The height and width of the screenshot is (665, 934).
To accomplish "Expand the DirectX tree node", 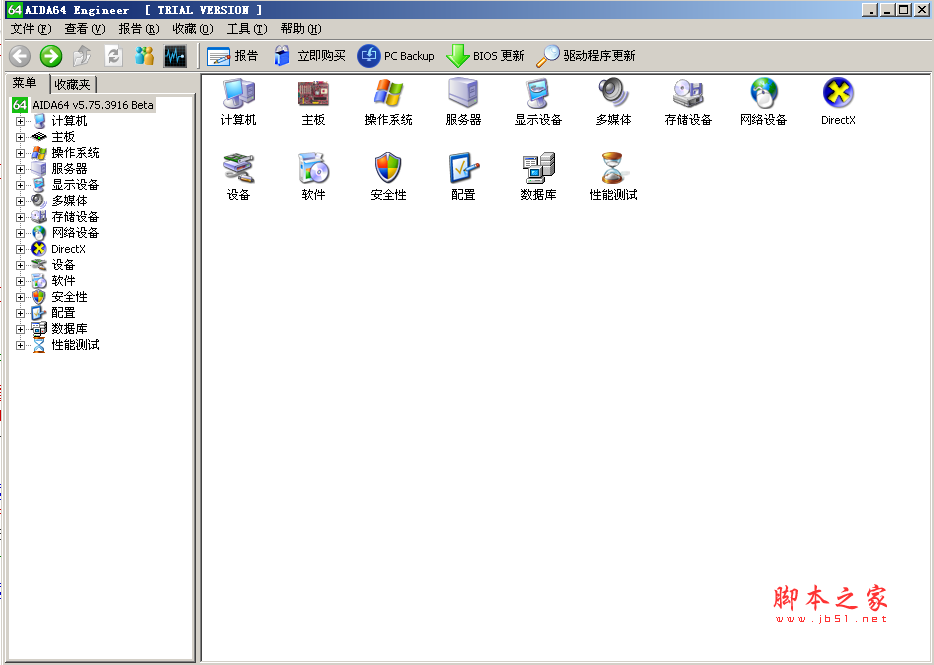I will tap(20, 249).
